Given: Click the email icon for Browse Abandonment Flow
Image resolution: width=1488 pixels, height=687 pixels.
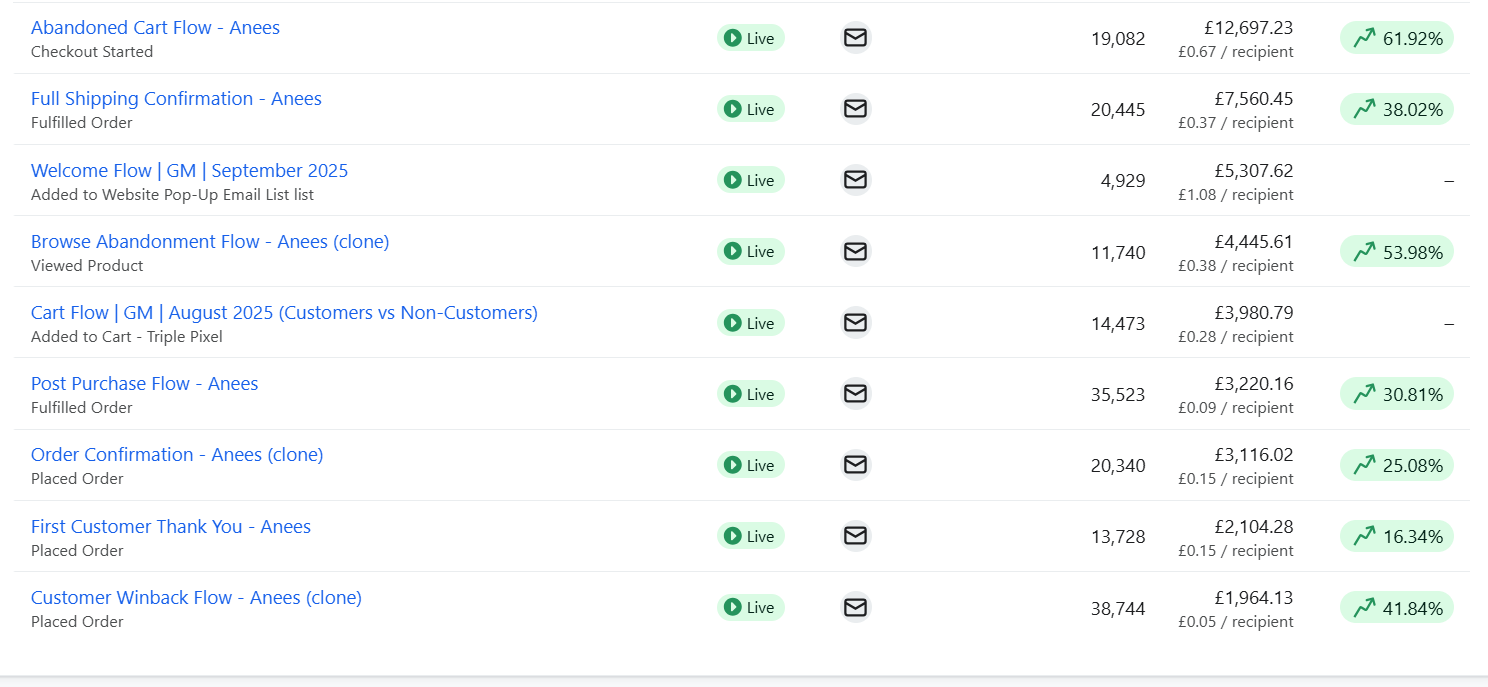Looking at the screenshot, I should pos(855,251).
